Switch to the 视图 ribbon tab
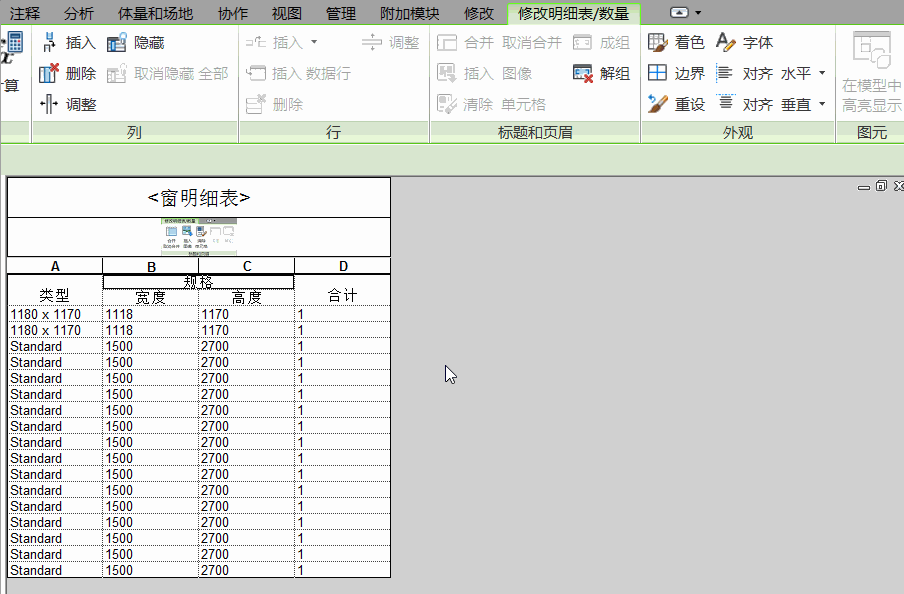 coord(286,13)
